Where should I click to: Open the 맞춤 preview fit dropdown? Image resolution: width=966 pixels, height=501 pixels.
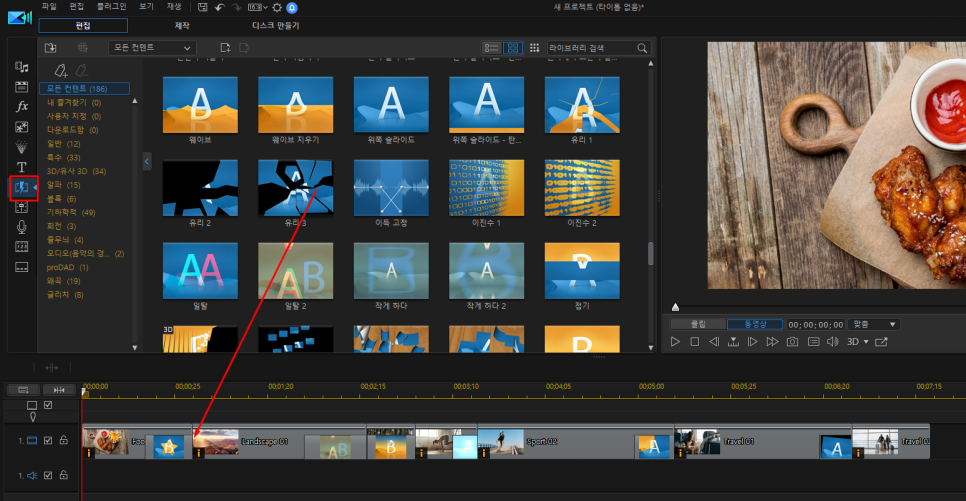(874, 324)
